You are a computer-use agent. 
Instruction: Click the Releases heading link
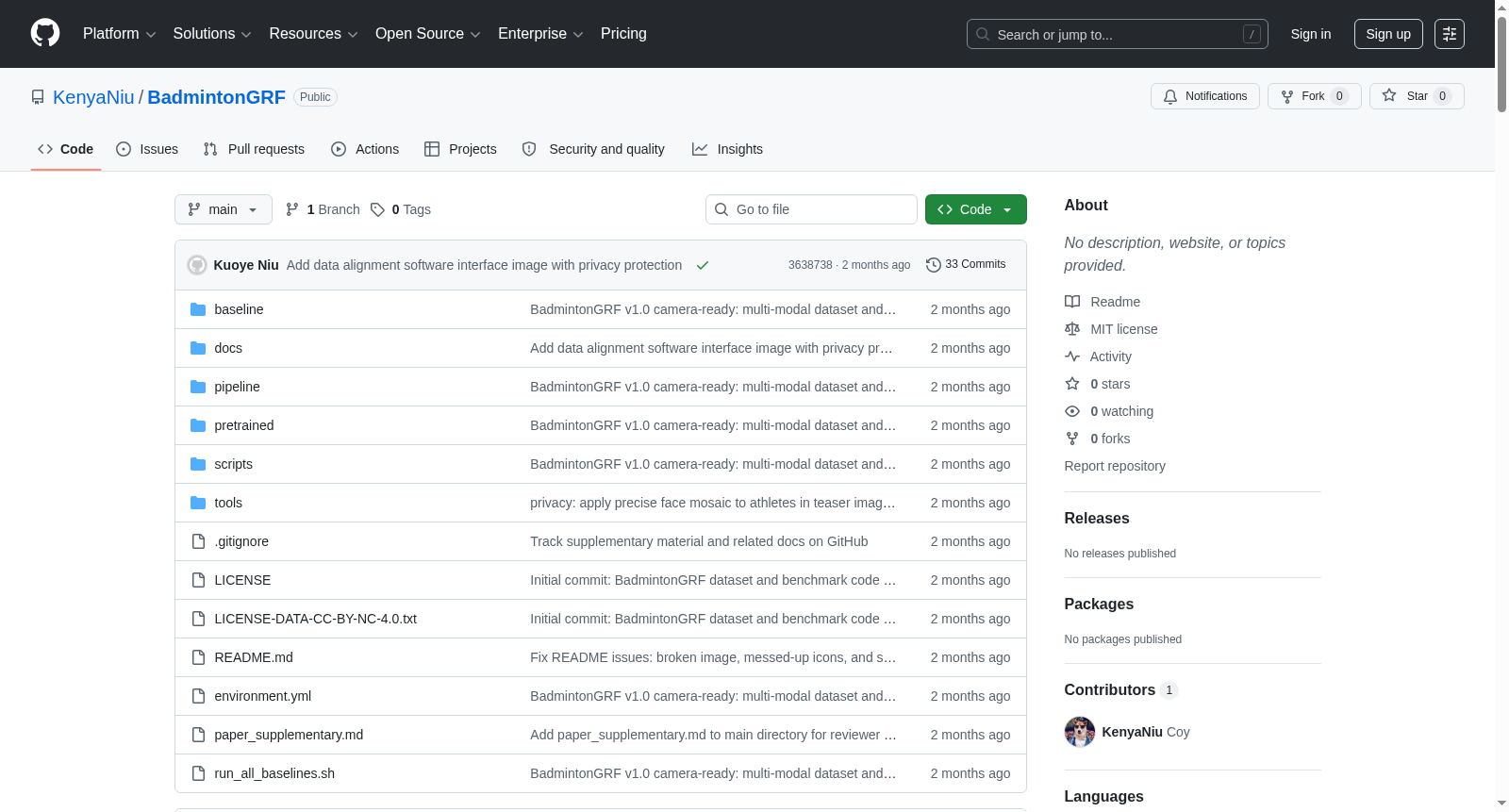[x=1097, y=519]
